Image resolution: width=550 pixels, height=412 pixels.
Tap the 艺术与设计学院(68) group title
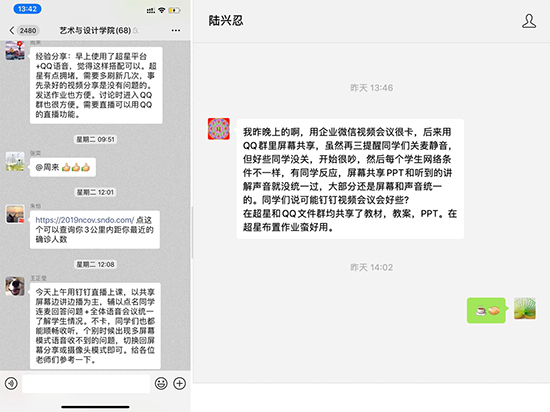click(x=95, y=31)
